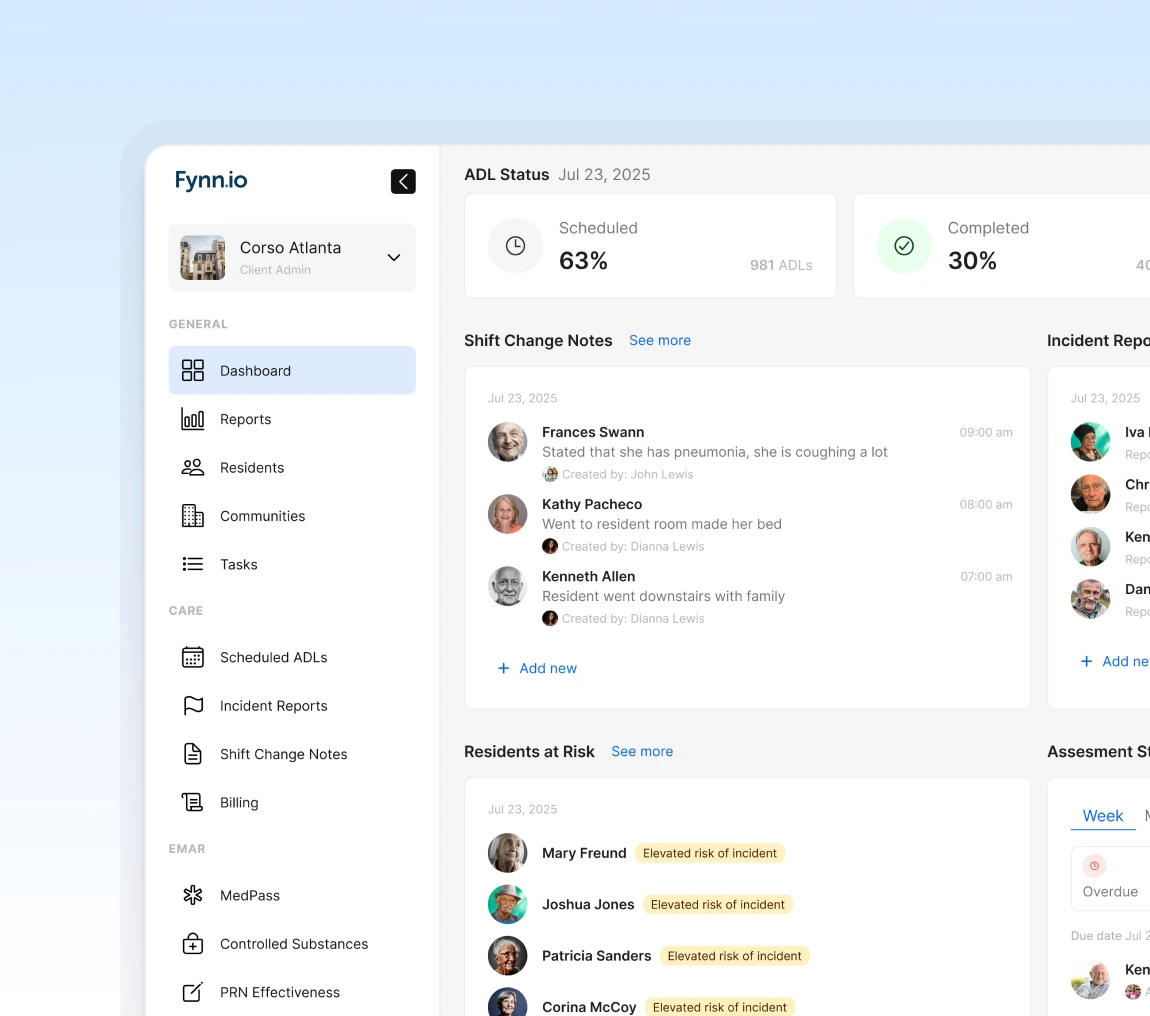This screenshot has height=1016, width=1150.
Task: Open PRN Effectiveness sidebar item
Action: click(292, 992)
